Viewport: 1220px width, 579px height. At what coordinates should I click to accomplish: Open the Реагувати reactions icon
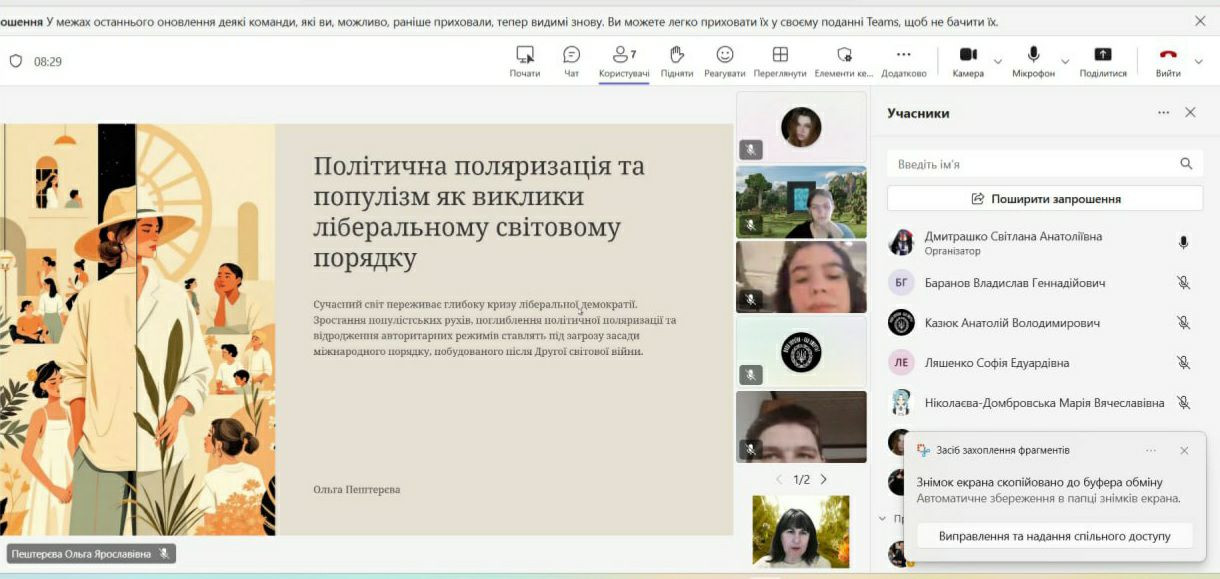point(725,55)
